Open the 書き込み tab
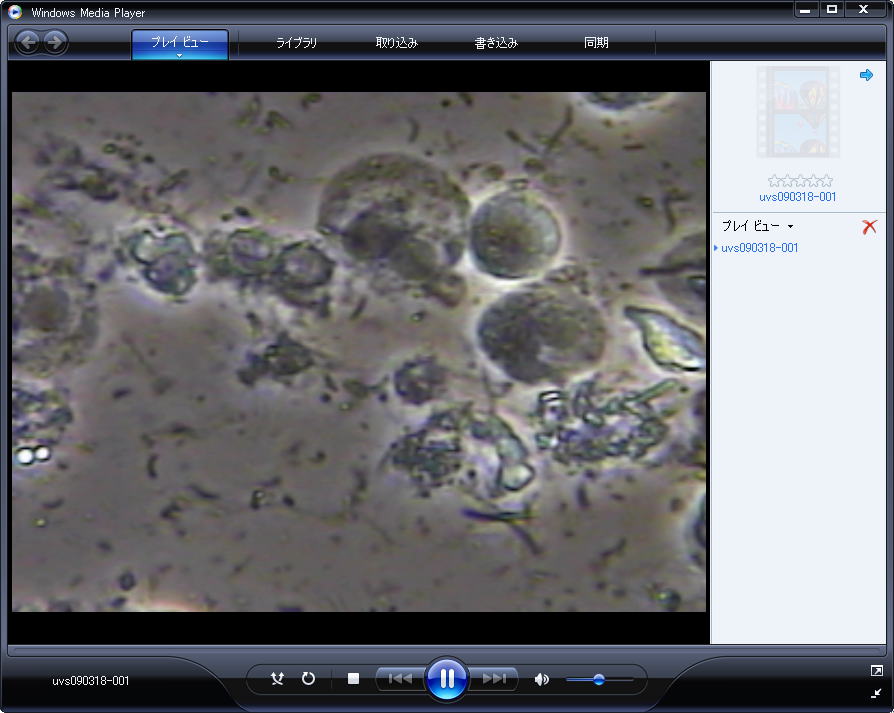Viewport: 894px width, 713px height. (x=496, y=43)
